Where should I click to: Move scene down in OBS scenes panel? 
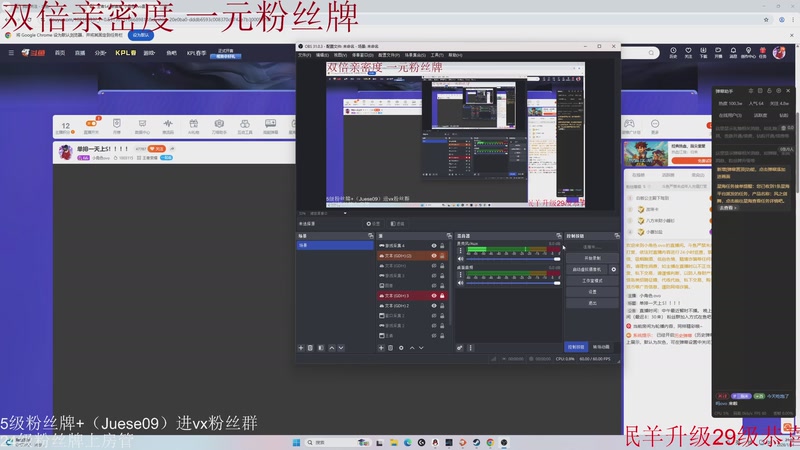341,348
